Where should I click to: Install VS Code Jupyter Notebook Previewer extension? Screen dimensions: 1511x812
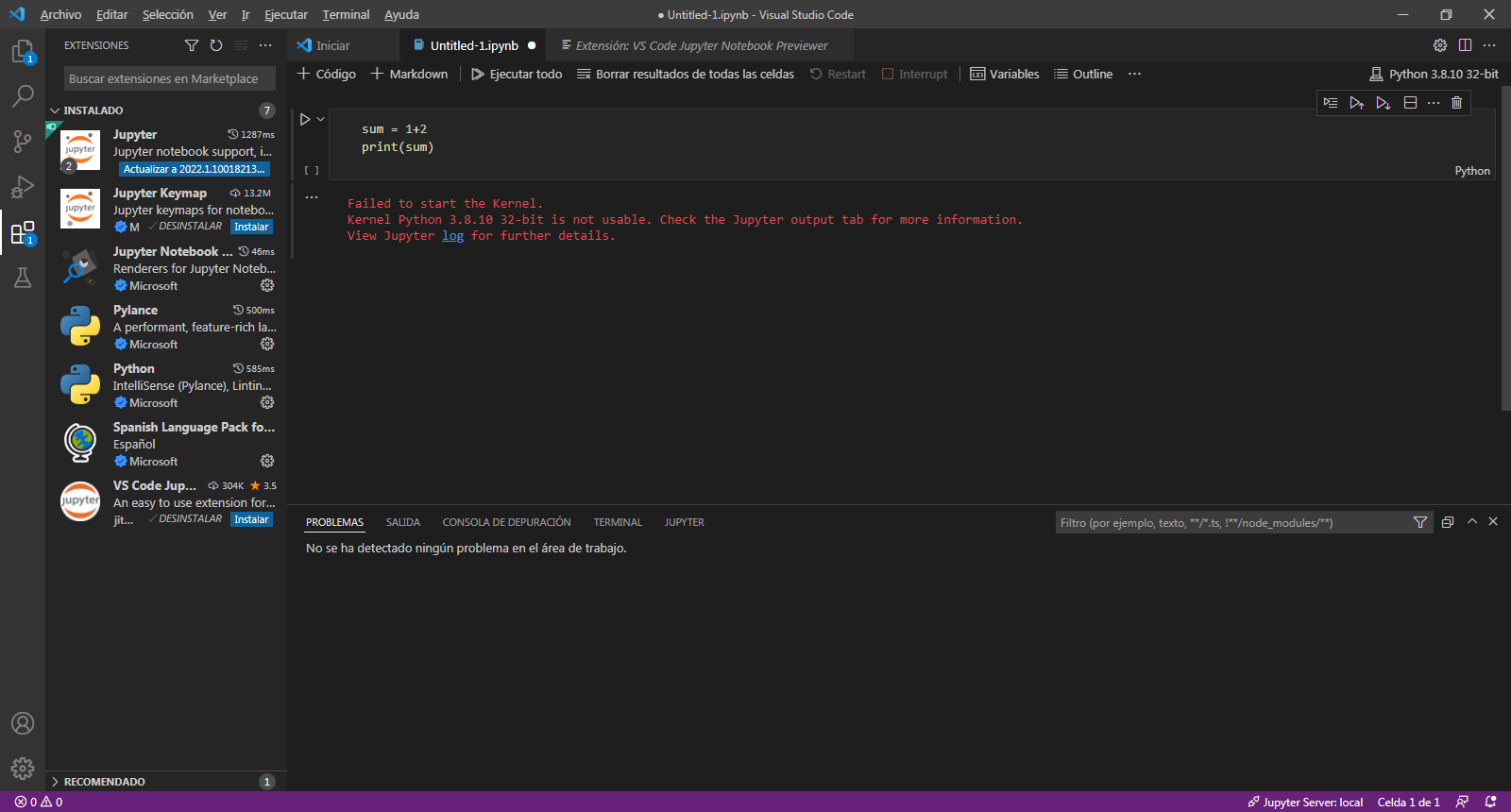coord(251,519)
